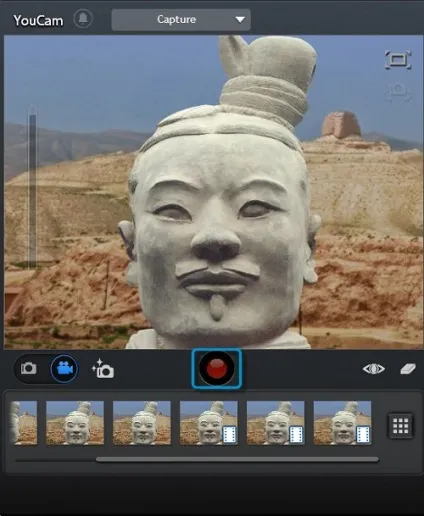Image resolution: width=424 pixels, height=516 pixels.
Task: Start recording with the red record button
Action: tap(217, 369)
